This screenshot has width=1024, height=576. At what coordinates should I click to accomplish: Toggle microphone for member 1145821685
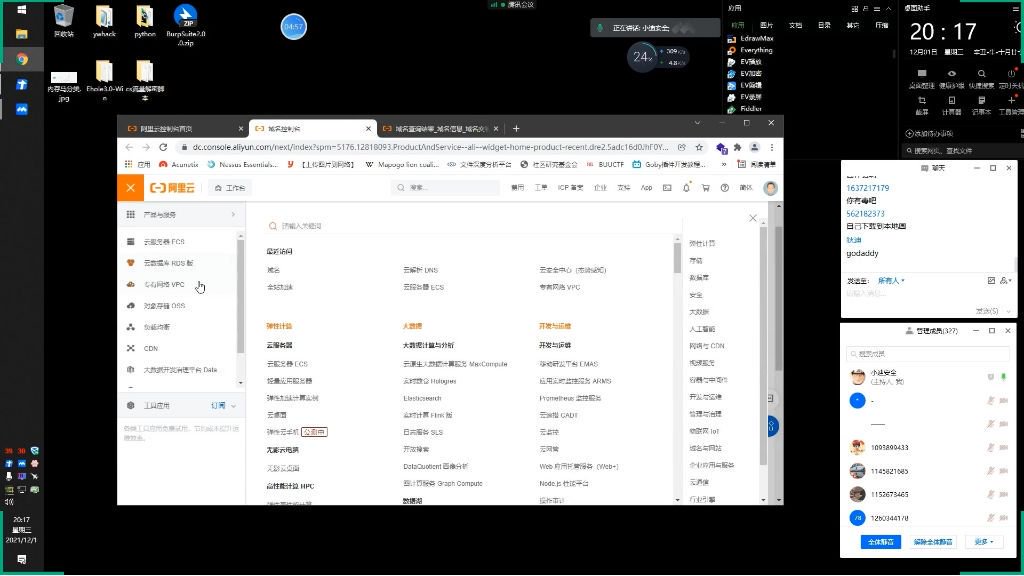click(x=991, y=471)
